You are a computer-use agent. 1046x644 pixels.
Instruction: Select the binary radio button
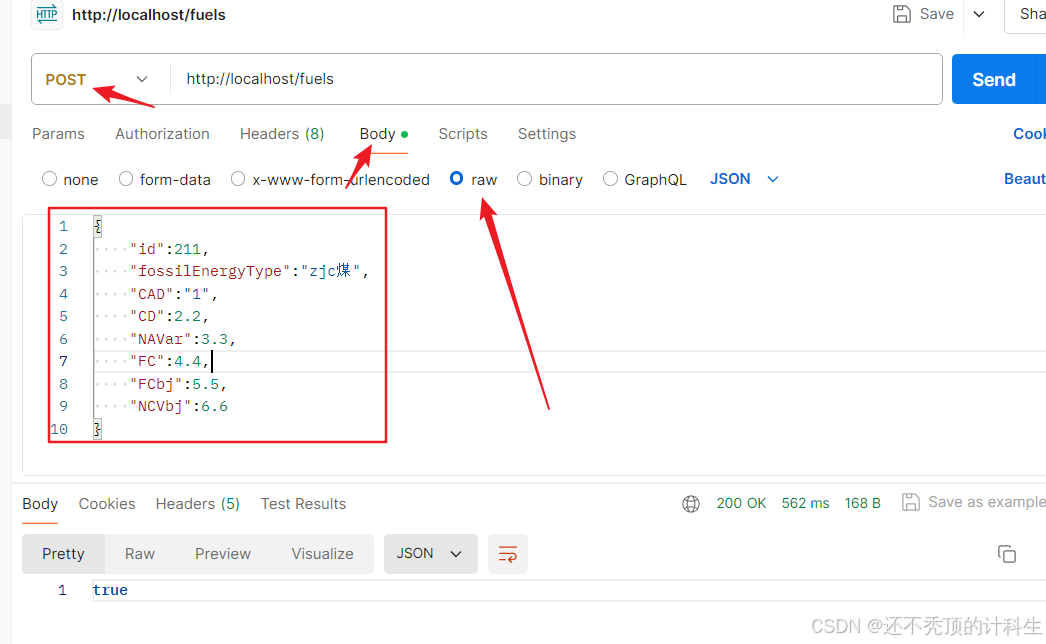(524, 179)
